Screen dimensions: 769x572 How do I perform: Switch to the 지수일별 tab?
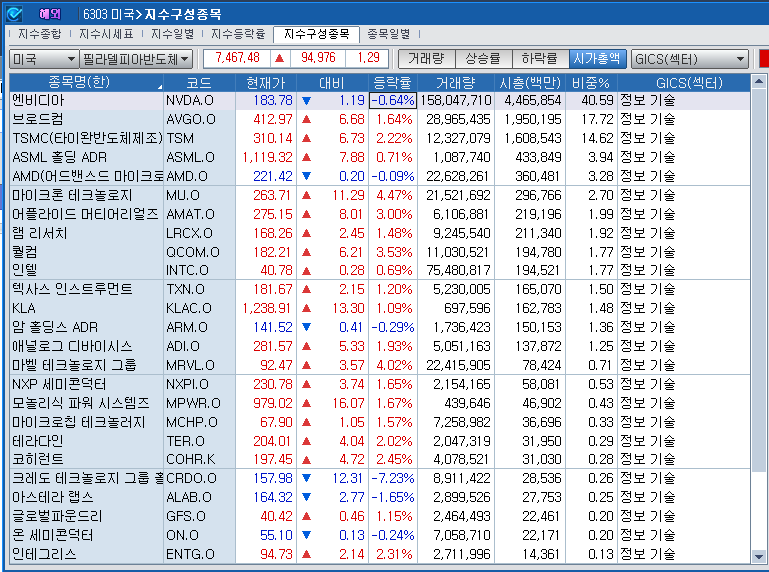172,34
